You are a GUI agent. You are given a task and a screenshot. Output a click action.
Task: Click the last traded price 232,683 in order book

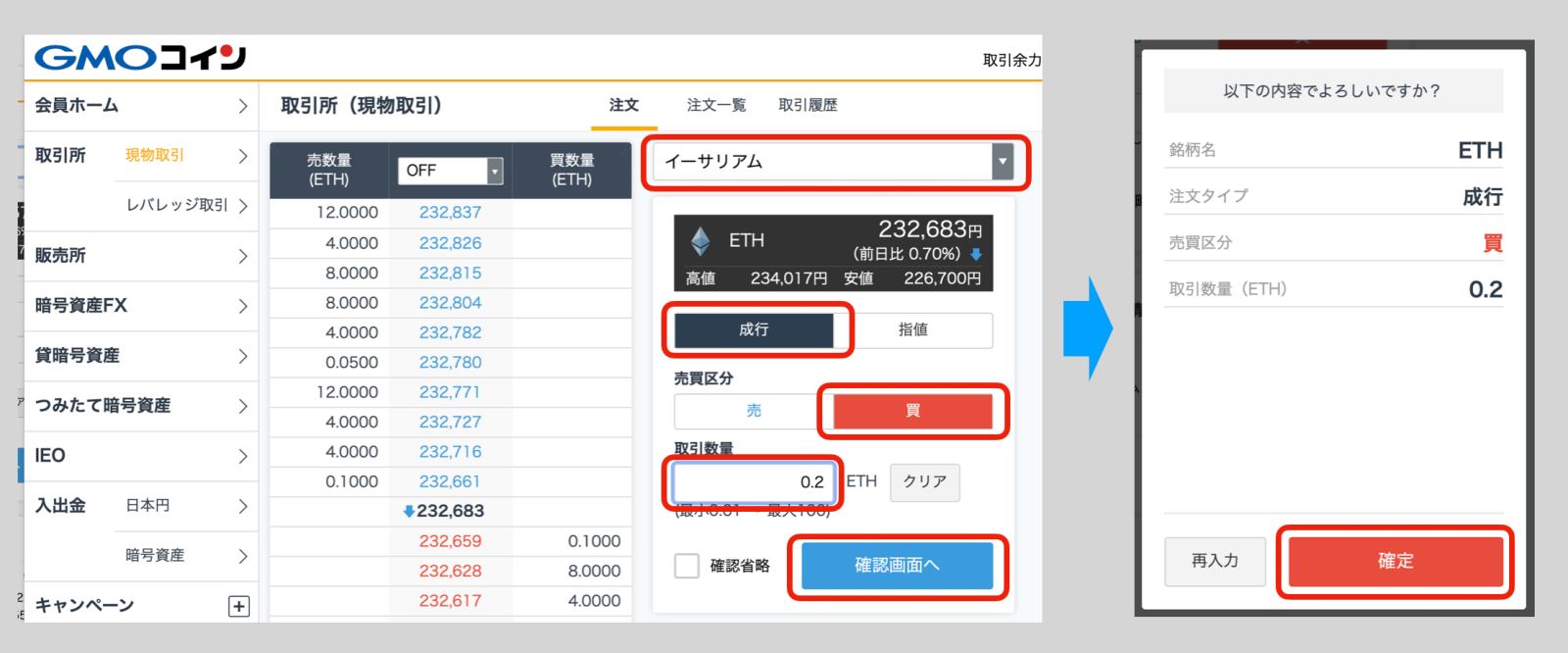[x=450, y=511]
